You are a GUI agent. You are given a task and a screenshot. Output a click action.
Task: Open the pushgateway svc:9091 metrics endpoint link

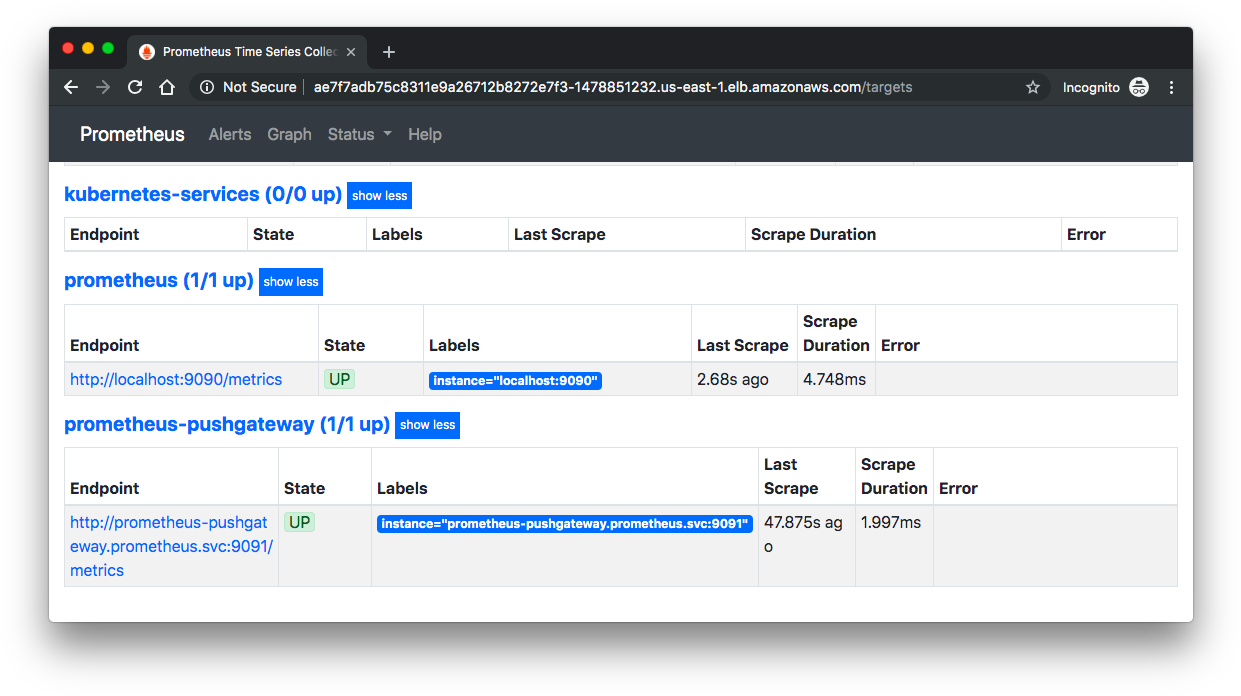click(171, 546)
